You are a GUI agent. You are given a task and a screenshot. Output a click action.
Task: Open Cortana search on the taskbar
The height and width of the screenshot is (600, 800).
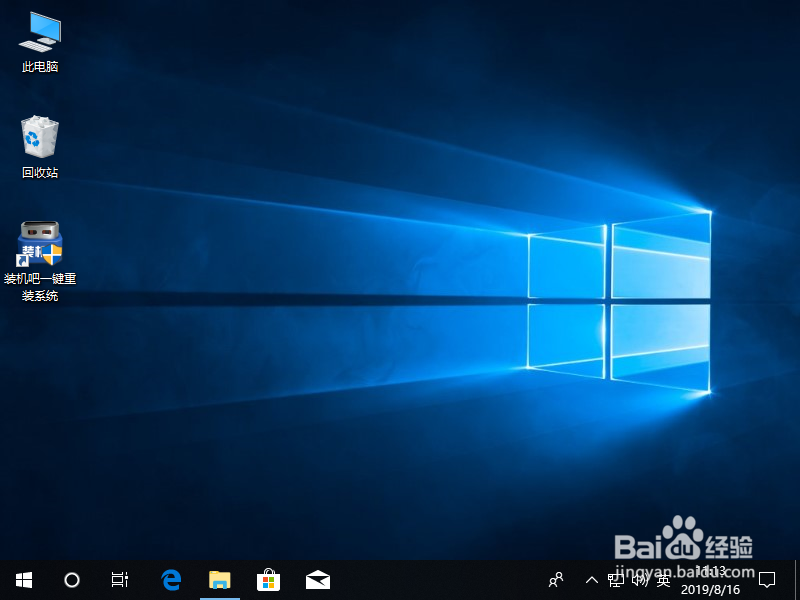(x=71, y=580)
